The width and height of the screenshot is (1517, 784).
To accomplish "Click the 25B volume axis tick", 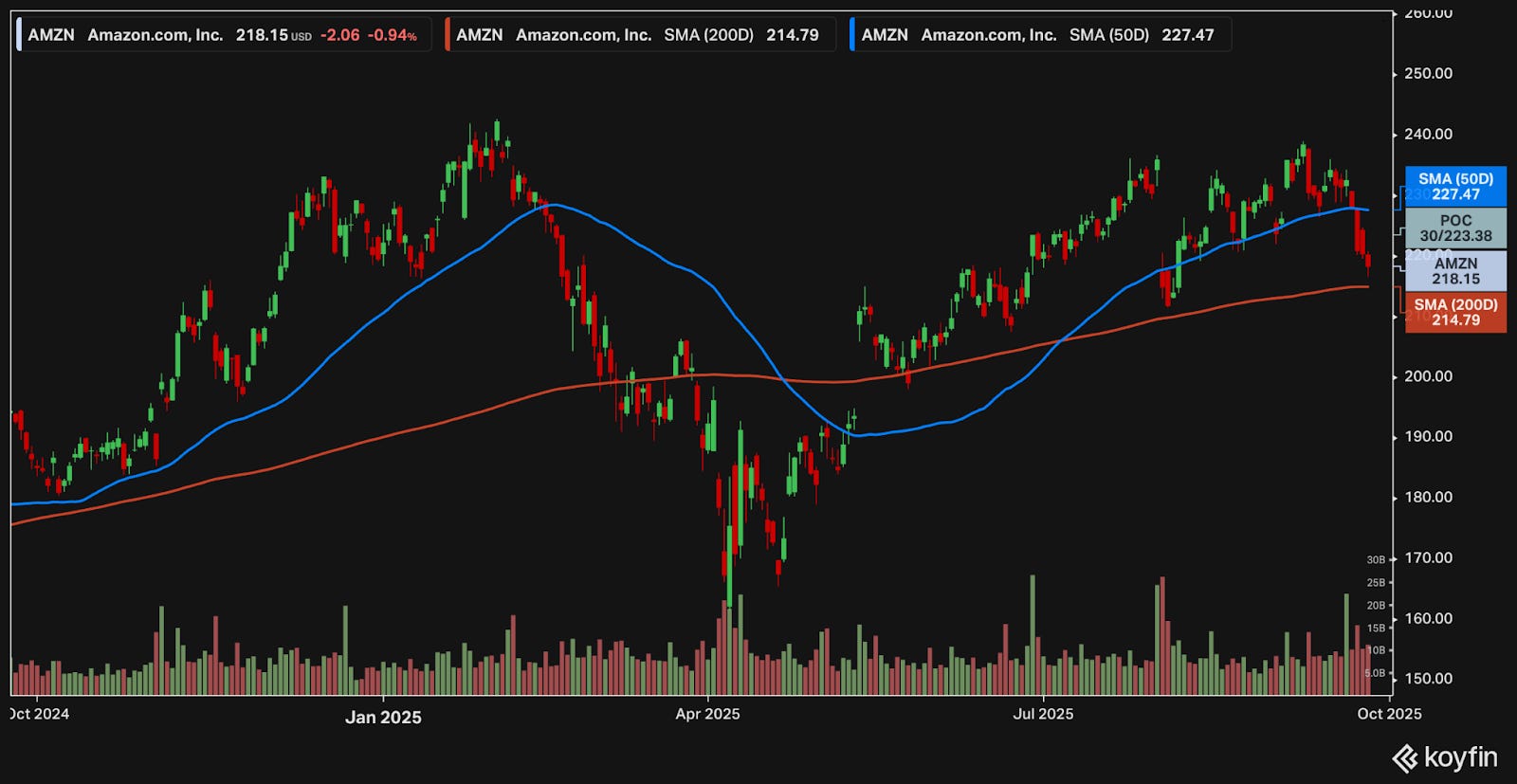I will tap(1376, 583).
